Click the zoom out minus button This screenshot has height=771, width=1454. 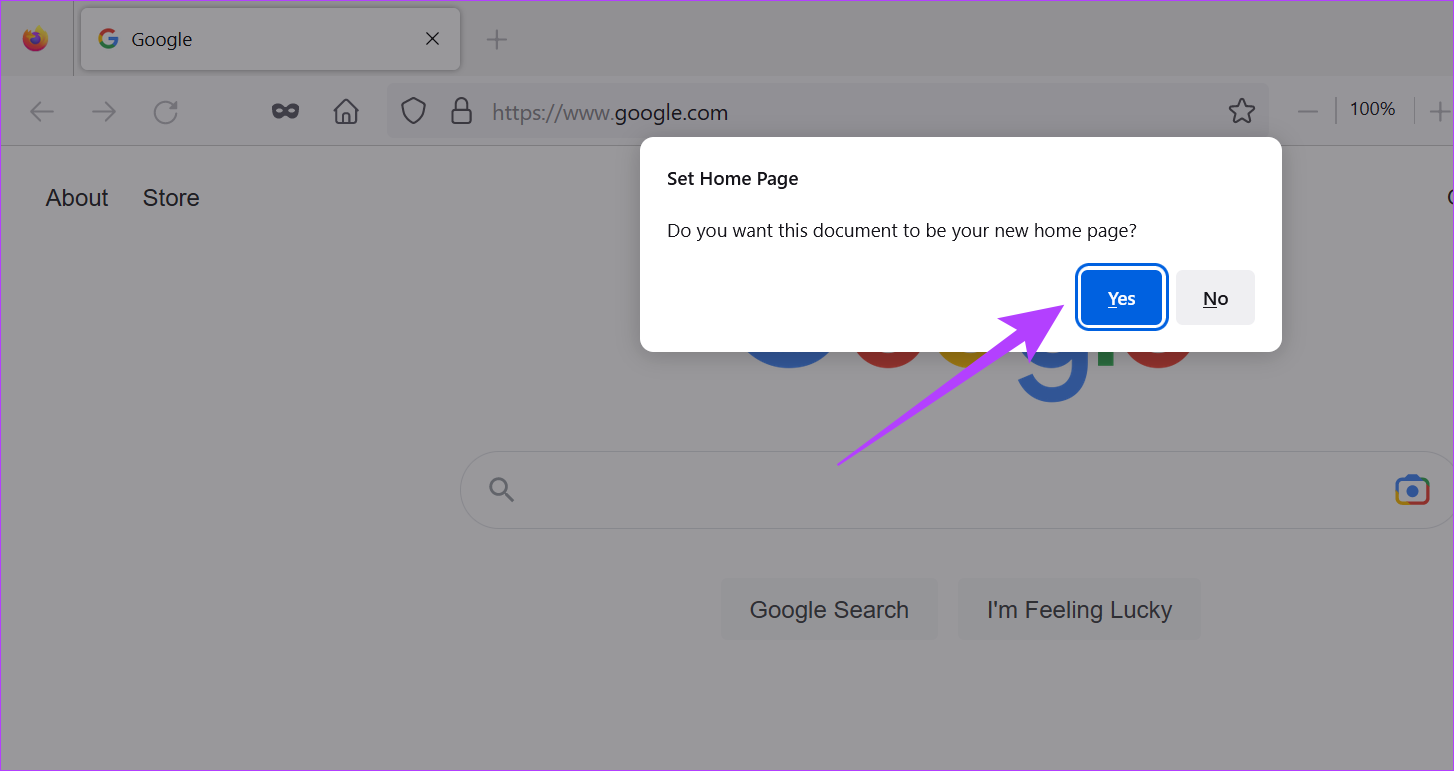point(1307,111)
